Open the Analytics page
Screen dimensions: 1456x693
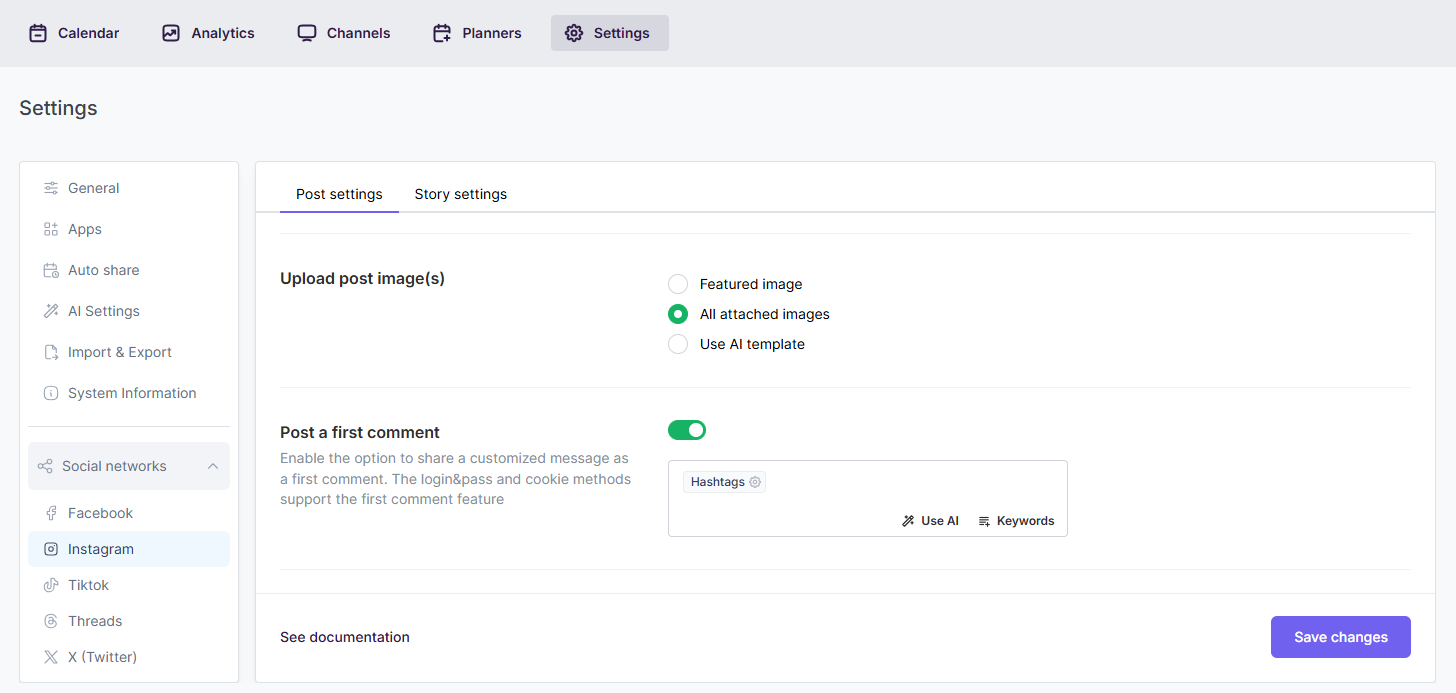[208, 33]
